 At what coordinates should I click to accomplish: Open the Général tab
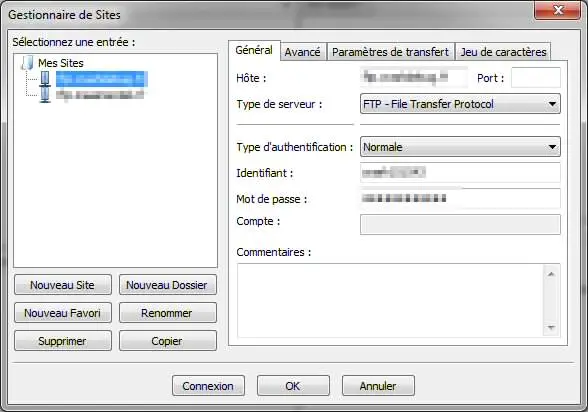pyautogui.click(x=254, y=50)
